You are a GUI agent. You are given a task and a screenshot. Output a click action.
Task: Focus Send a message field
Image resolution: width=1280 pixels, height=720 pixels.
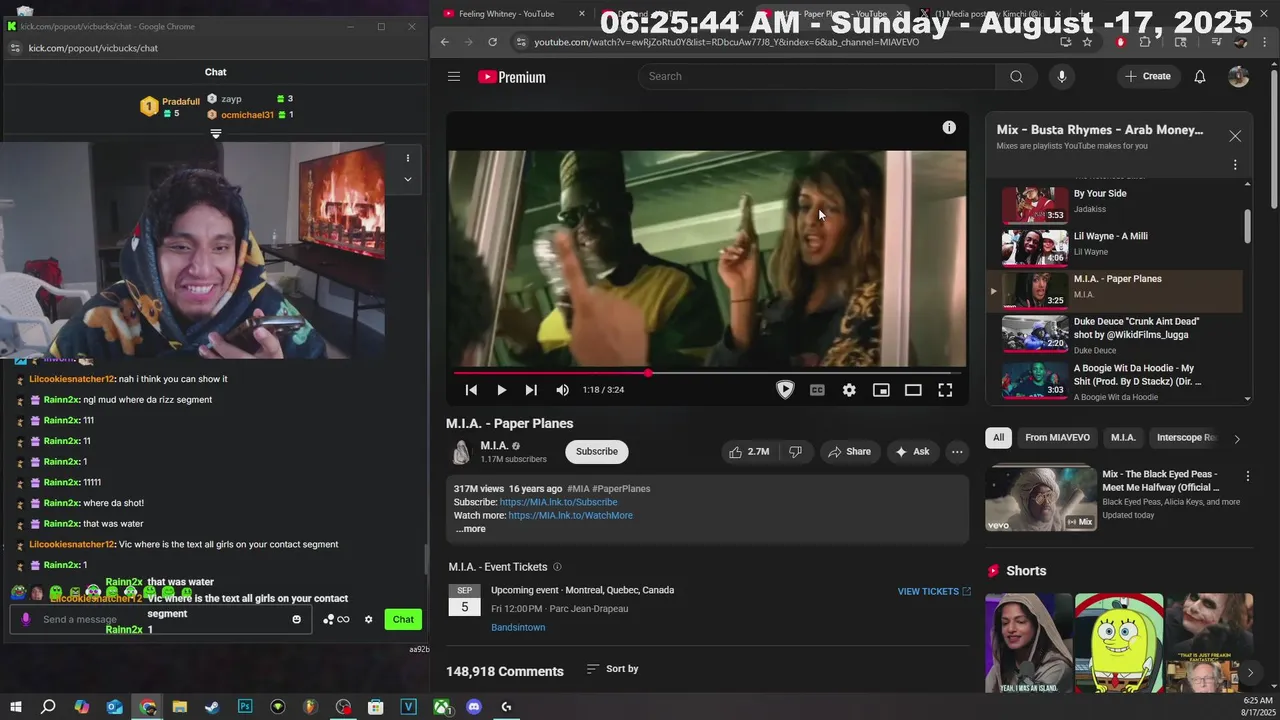[160, 620]
